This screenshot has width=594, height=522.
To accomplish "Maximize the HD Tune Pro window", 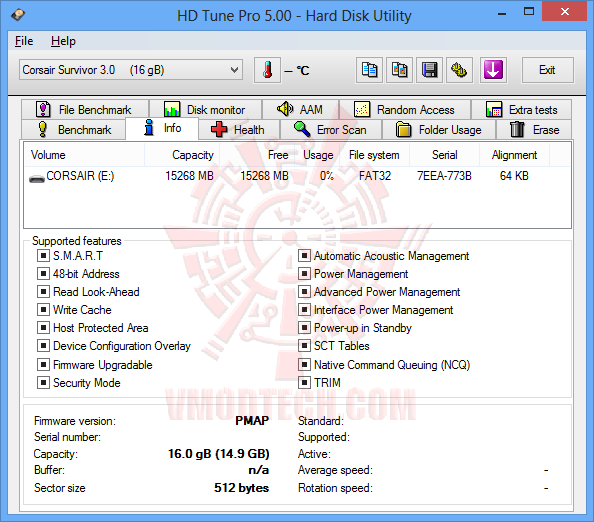I will (529, 12).
